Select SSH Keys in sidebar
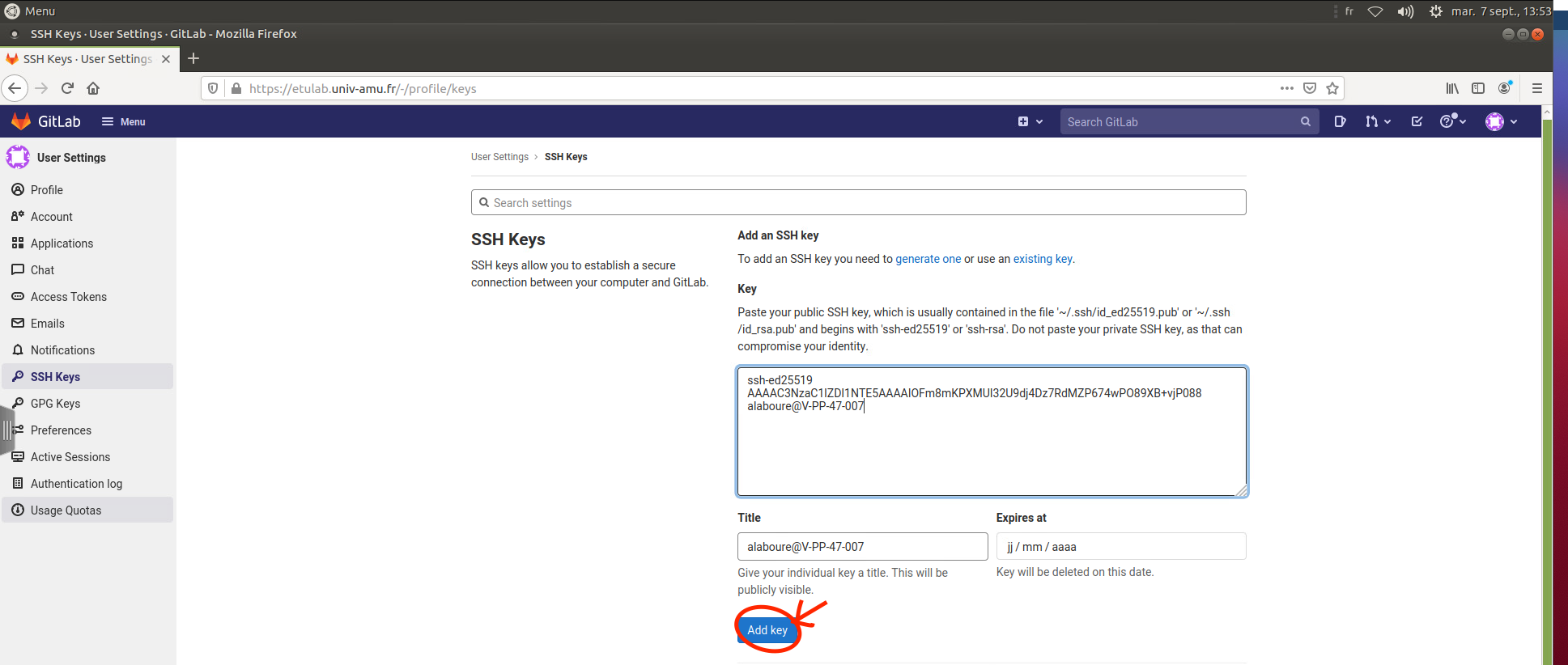The image size is (1568, 665). click(87, 377)
